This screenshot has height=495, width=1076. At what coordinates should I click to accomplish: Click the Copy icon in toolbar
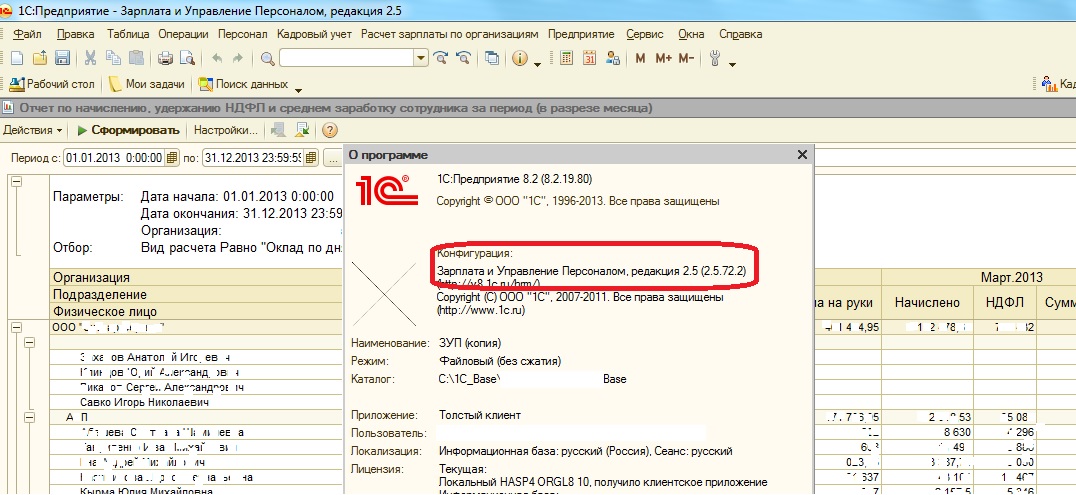click(x=113, y=58)
